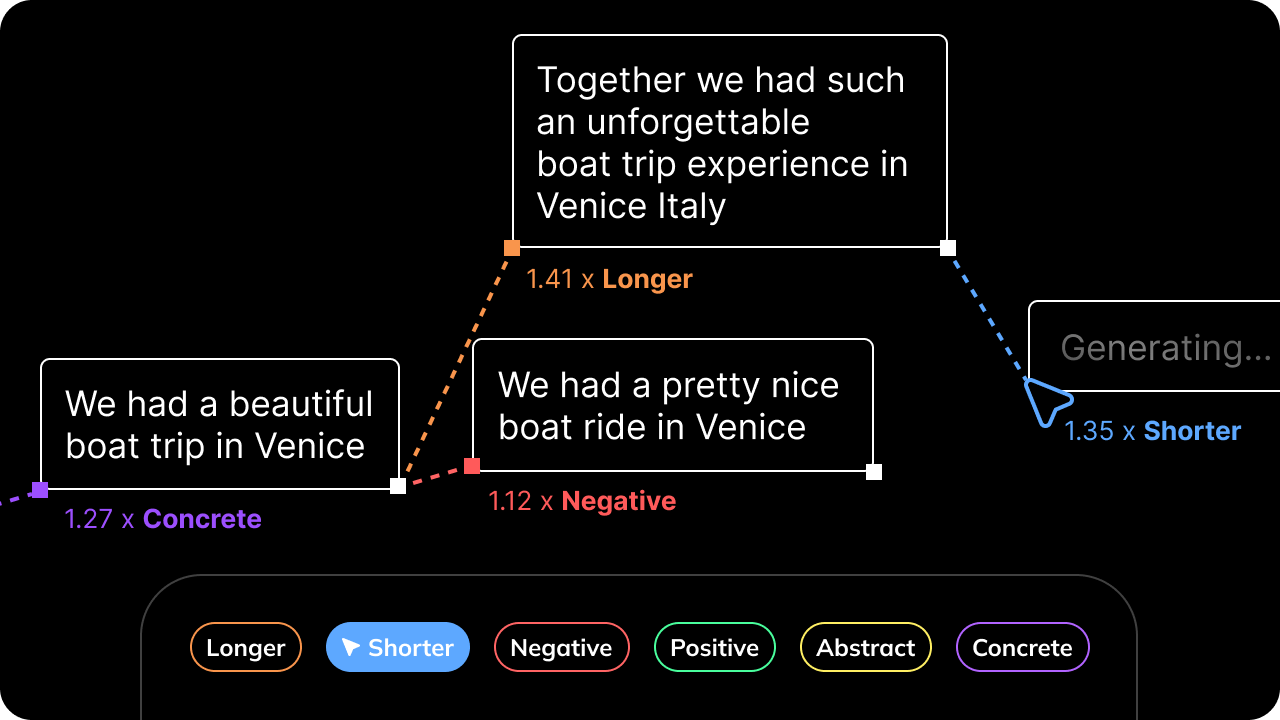Choose the Negative modifier pill

[561, 647]
